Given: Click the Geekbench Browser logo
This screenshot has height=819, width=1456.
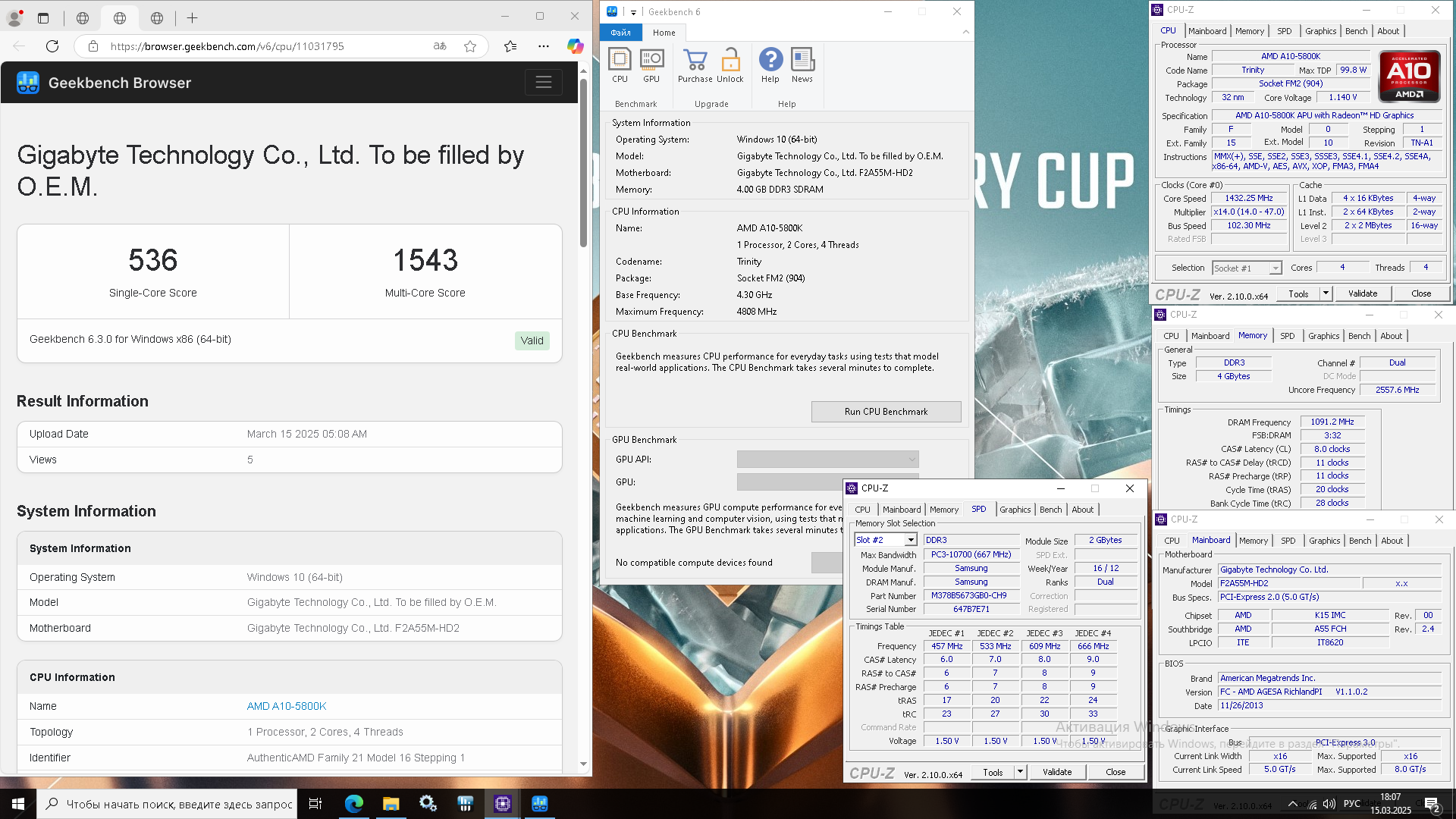Looking at the screenshot, I should [x=28, y=83].
